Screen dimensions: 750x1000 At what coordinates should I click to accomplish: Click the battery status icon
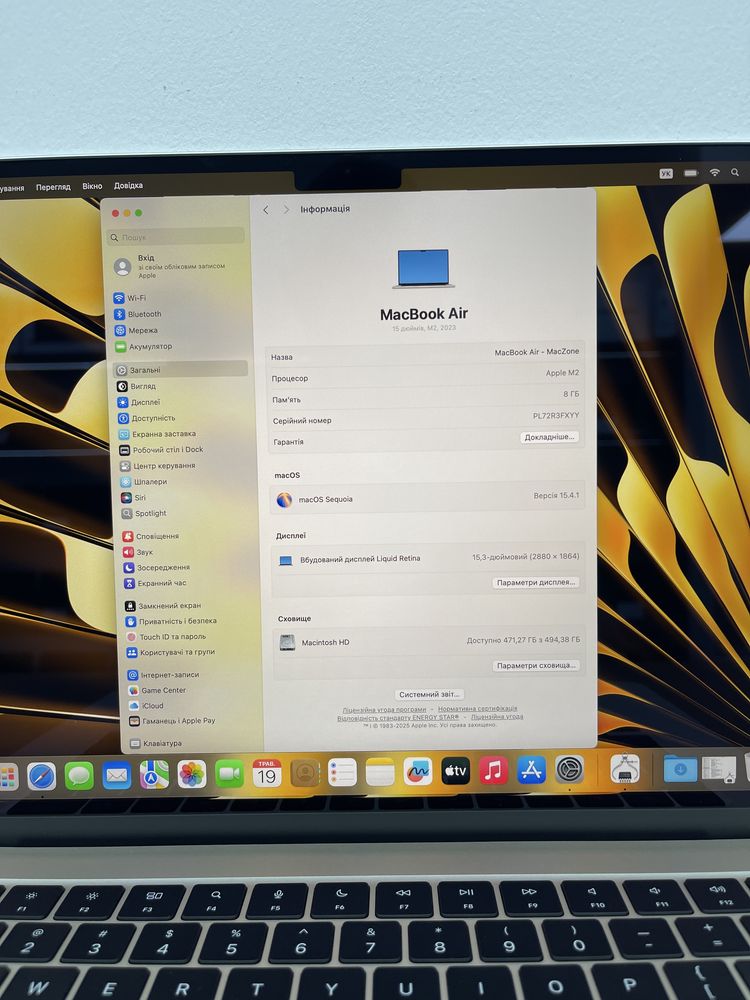691,173
